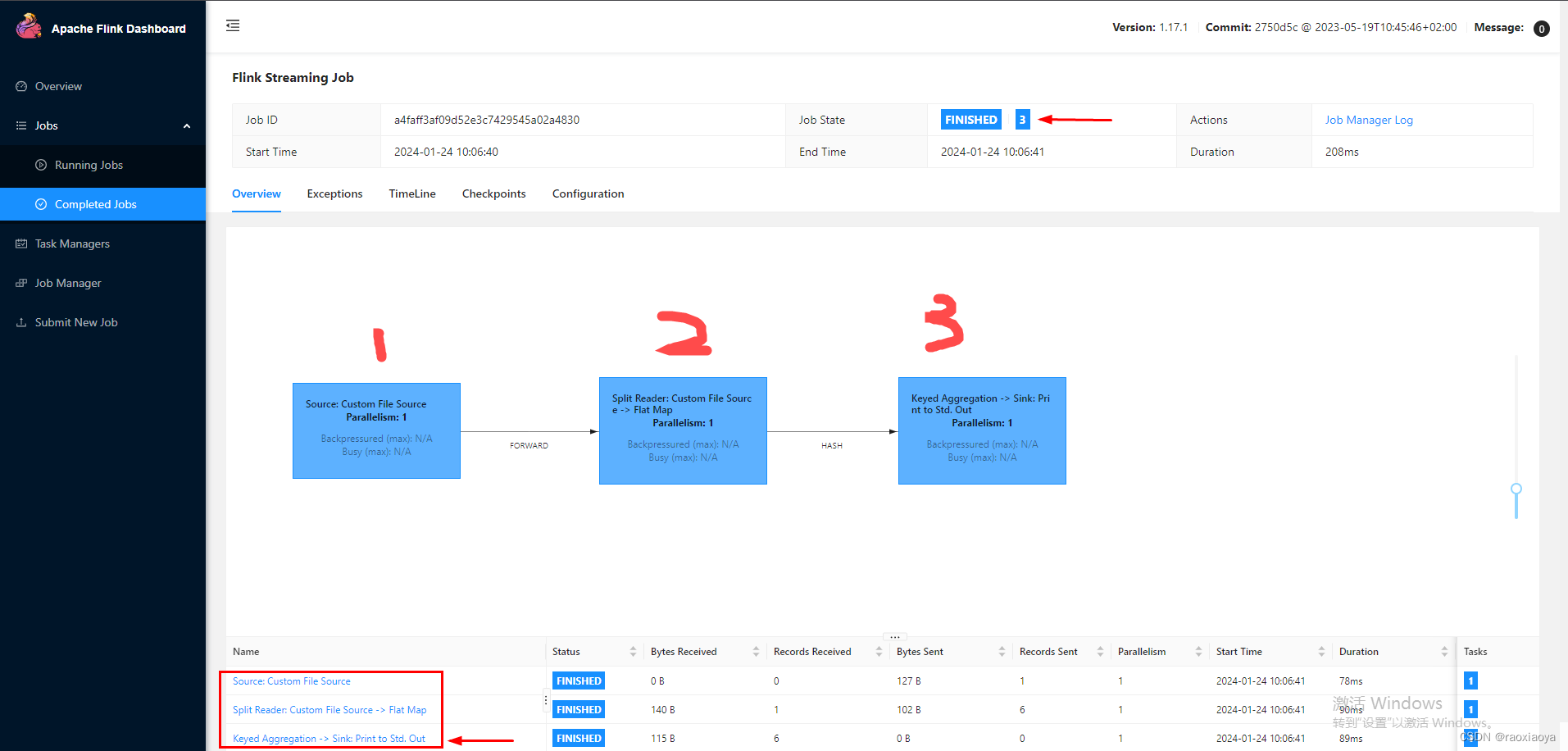Click FINISHED status in Keyed Aggregation row

point(579,739)
